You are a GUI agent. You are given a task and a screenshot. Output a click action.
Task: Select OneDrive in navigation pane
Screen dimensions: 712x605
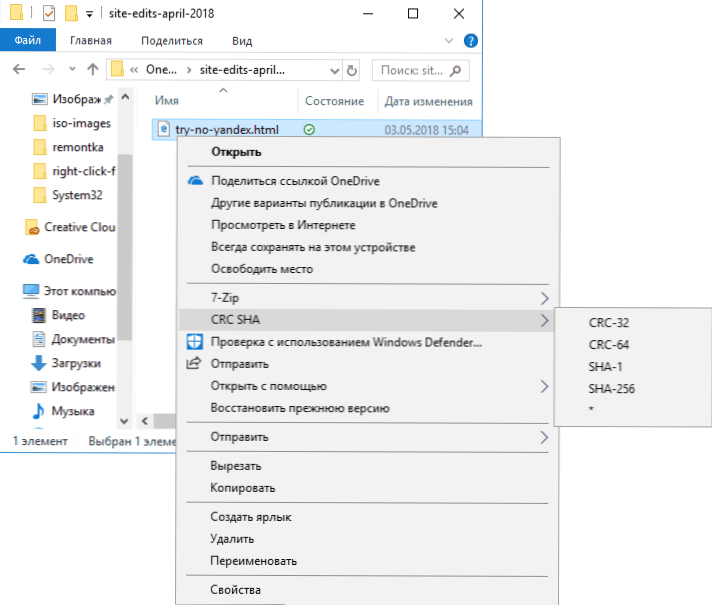pos(58,259)
